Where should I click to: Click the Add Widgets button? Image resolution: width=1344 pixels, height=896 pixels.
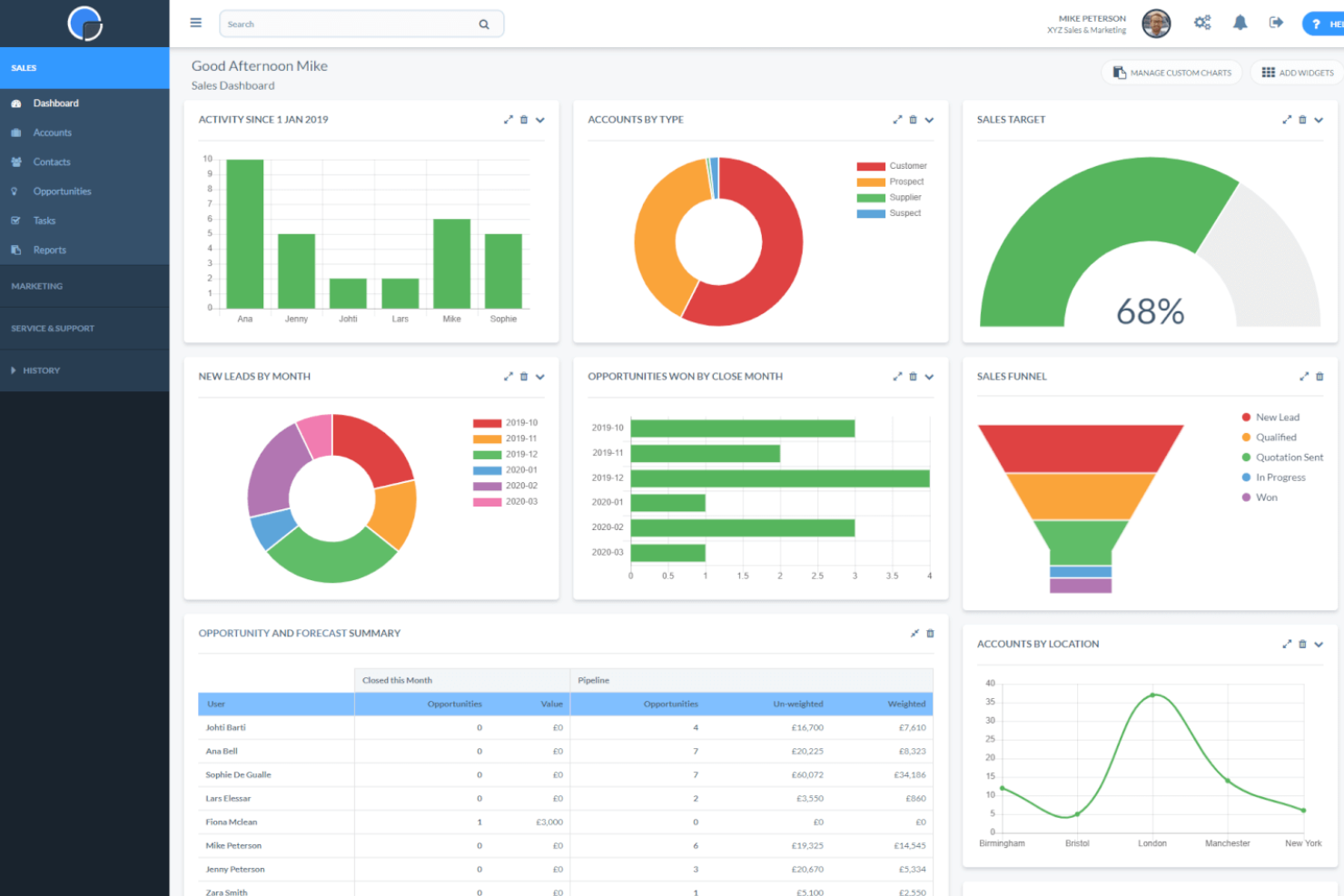[x=1297, y=73]
